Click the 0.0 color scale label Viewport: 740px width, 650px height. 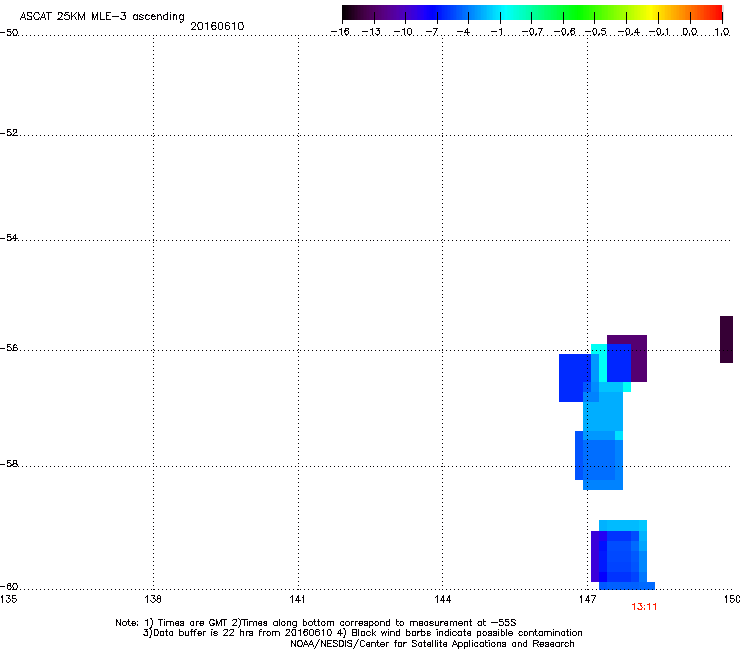(690, 32)
